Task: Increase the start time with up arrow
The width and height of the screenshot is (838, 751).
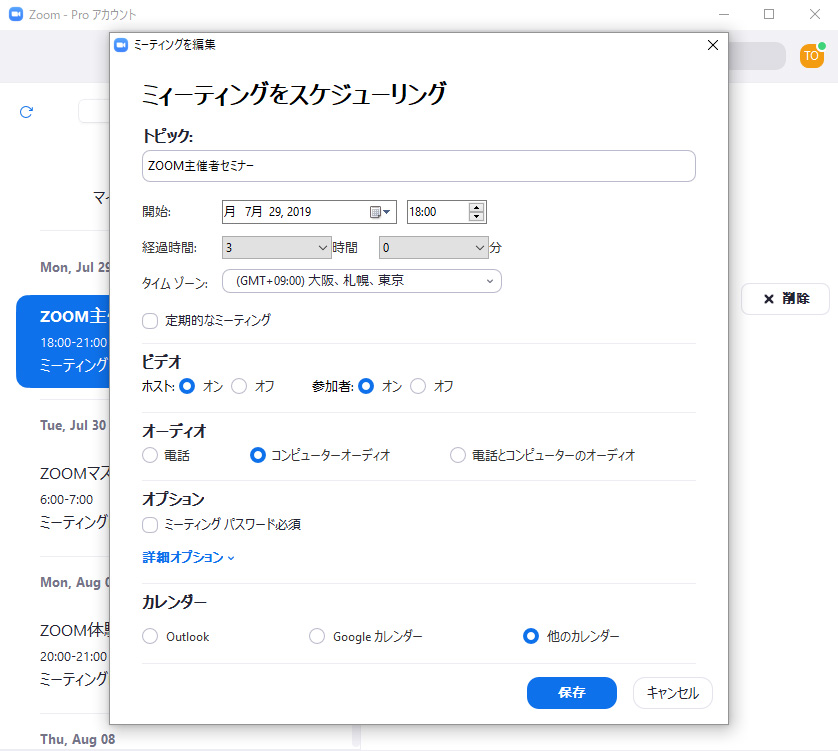Action: (x=476, y=207)
